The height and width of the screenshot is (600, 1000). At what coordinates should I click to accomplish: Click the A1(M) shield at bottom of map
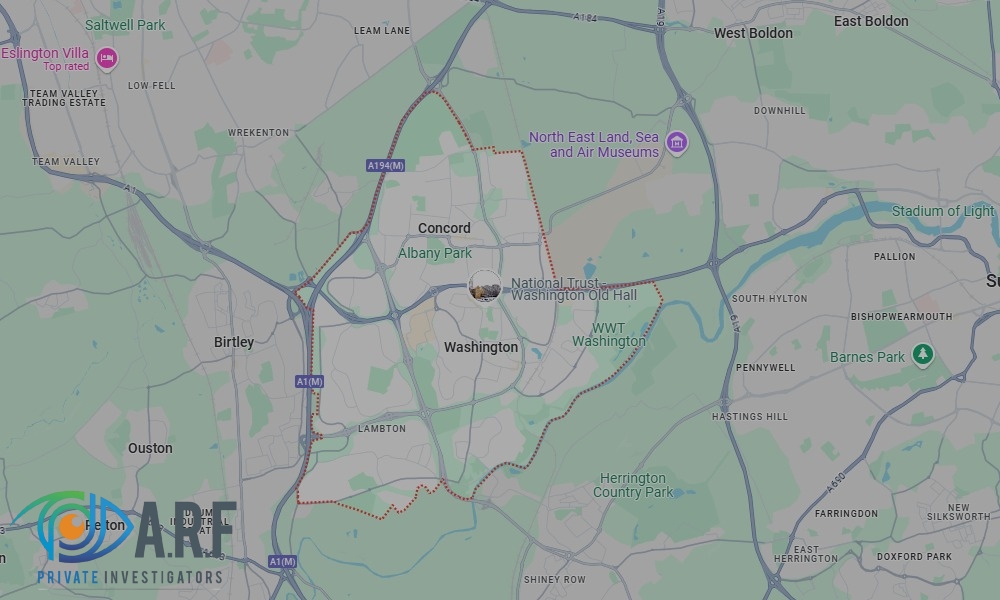click(x=282, y=562)
